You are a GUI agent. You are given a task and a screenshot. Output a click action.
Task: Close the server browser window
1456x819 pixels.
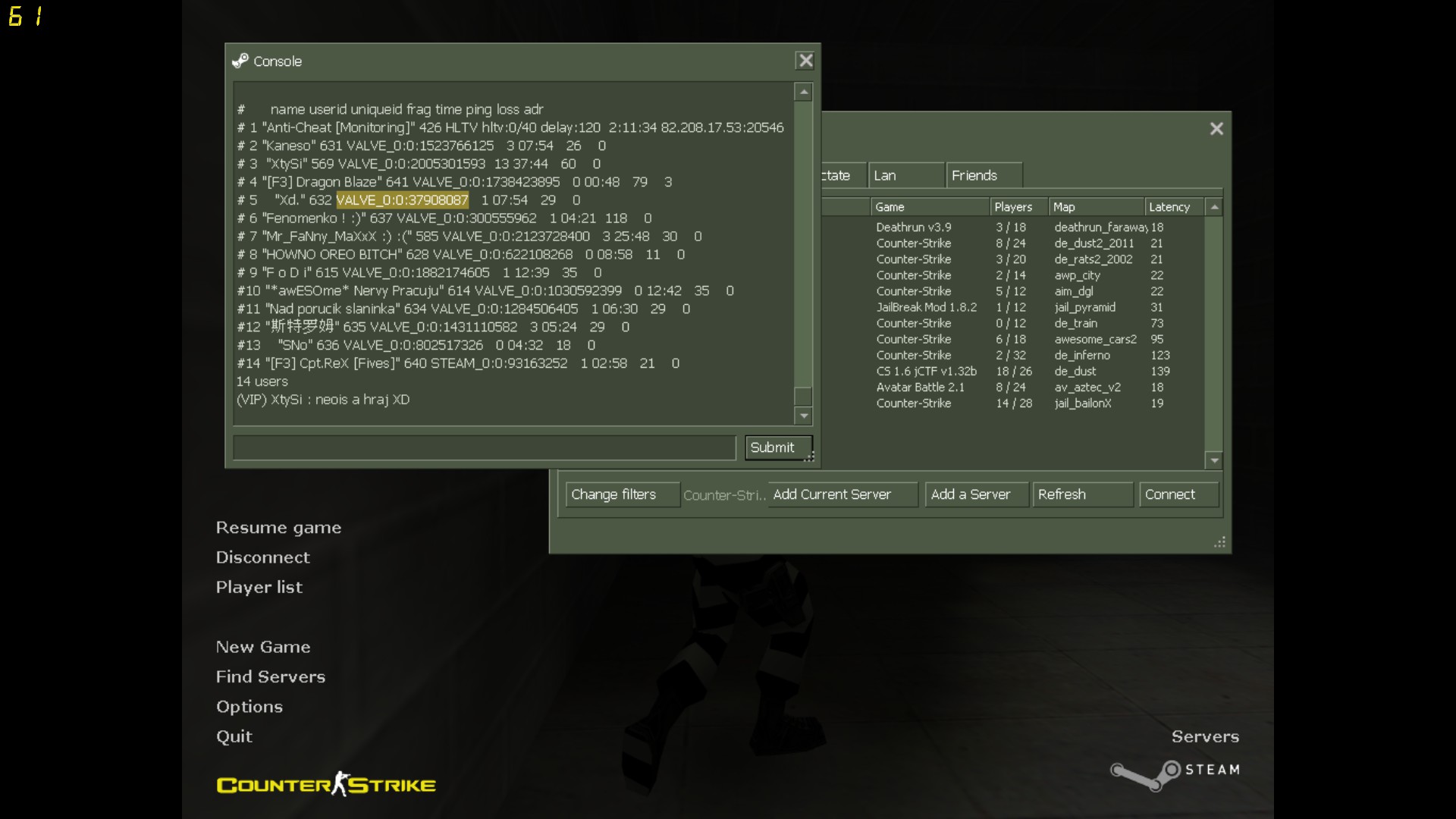(x=1216, y=129)
